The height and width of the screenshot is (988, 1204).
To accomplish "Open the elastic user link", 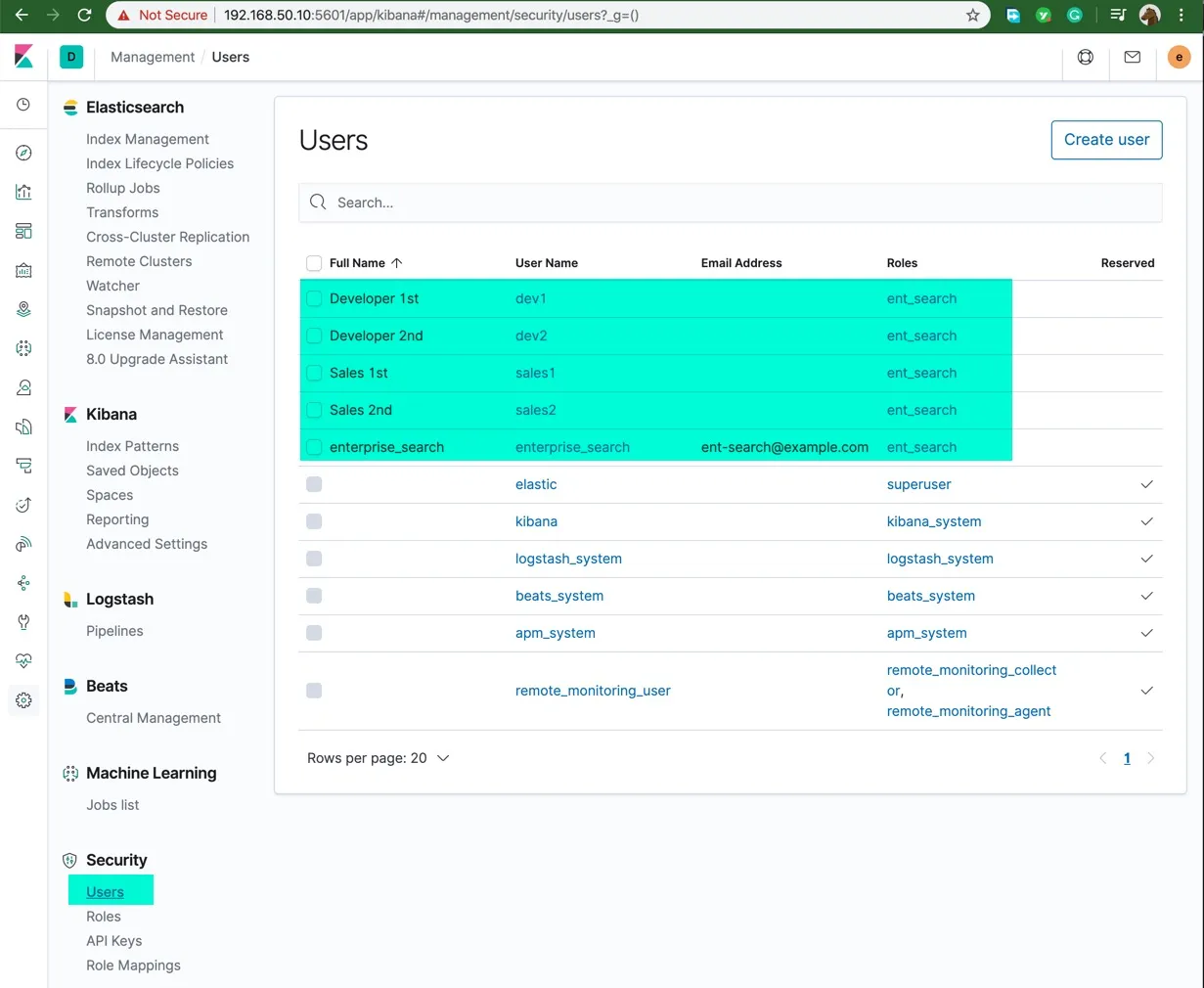I will (536, 484).
